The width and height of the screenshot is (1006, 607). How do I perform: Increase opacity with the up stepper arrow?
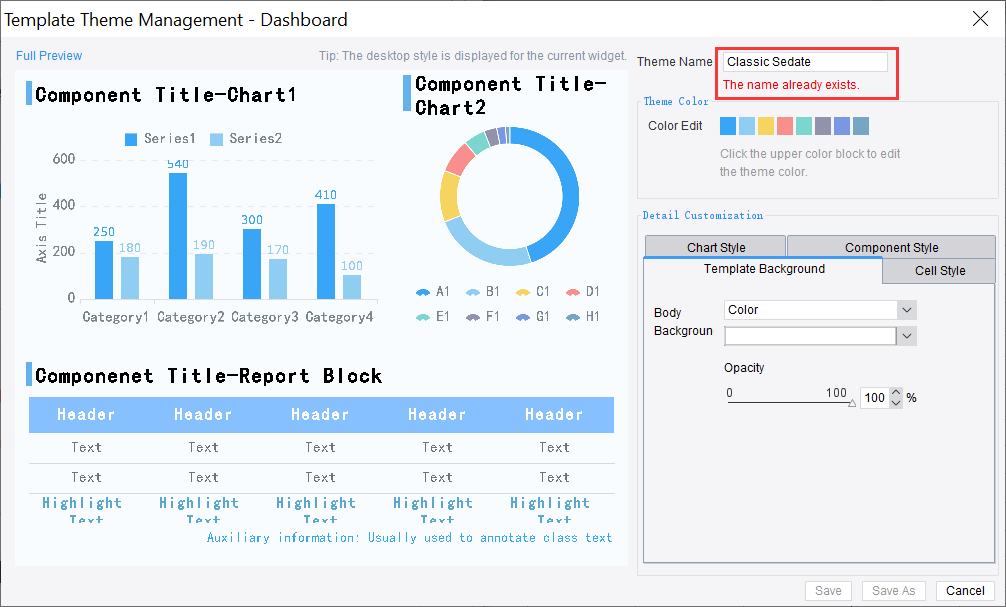[896, 393]
